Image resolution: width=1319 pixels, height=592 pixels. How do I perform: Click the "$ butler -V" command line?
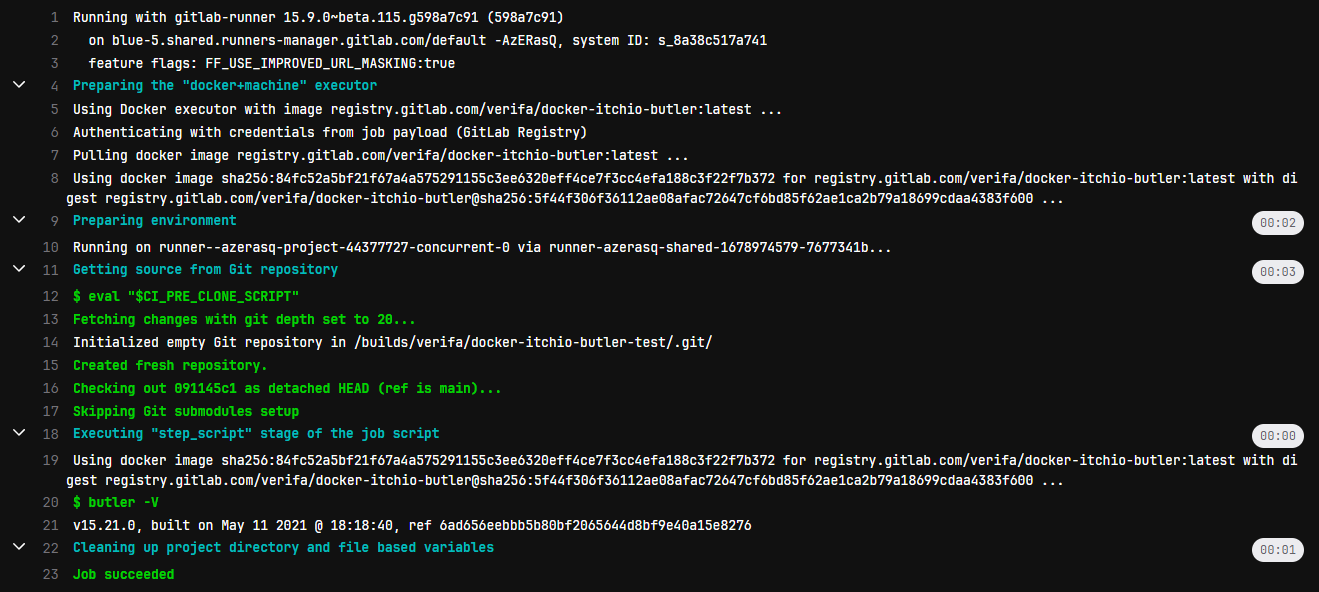[115, 502]
